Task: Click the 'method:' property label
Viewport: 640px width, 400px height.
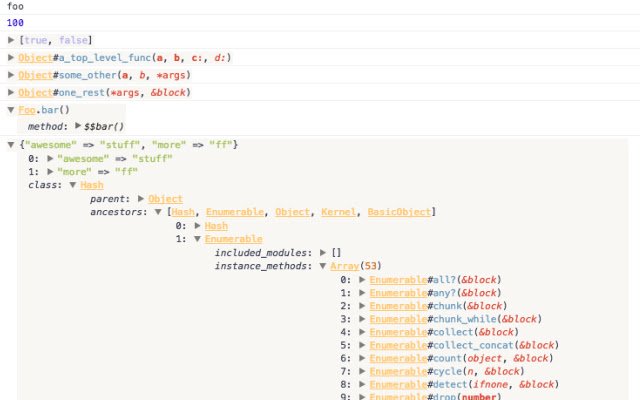Action: click(x=47, y=127)
